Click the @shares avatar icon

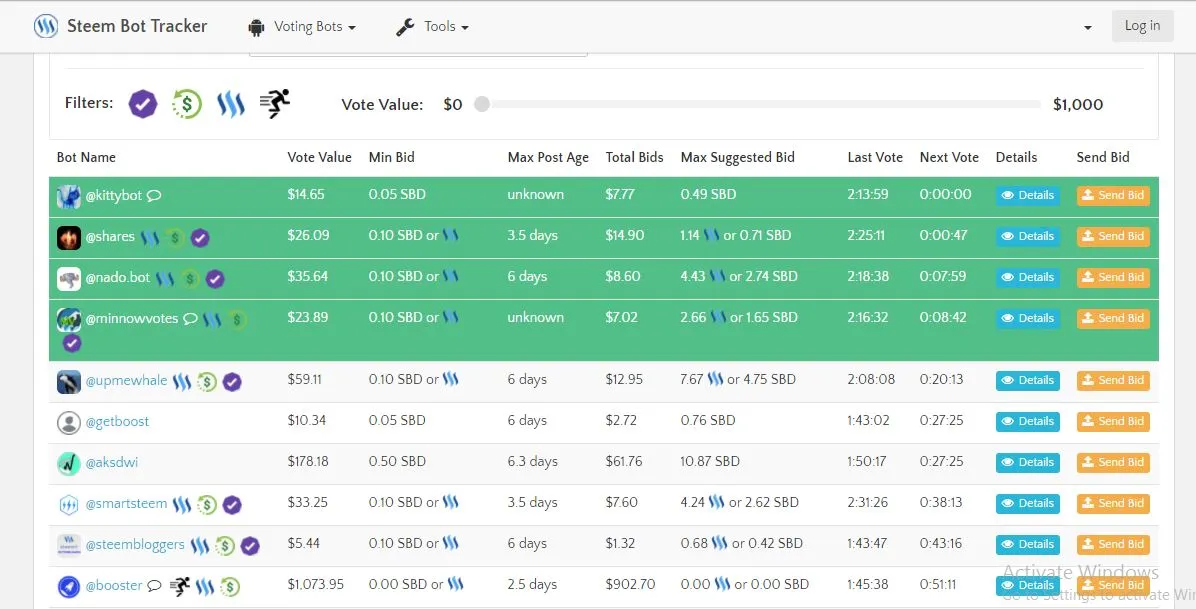tap(69, 237)
